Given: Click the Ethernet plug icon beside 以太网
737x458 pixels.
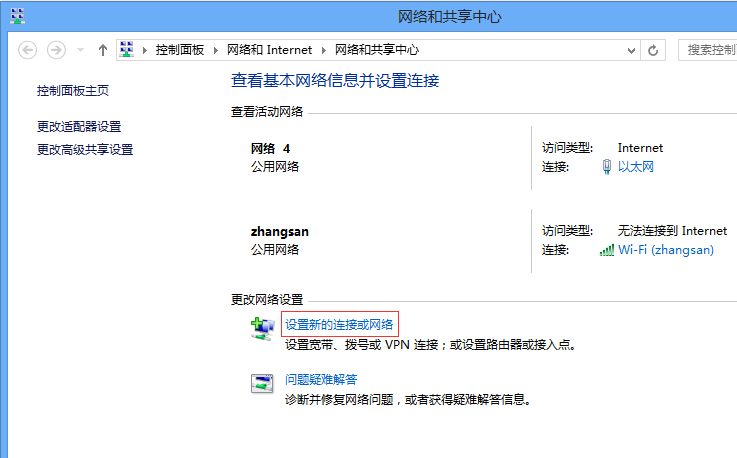Looking at the screenshot, I should pos(606,167).
